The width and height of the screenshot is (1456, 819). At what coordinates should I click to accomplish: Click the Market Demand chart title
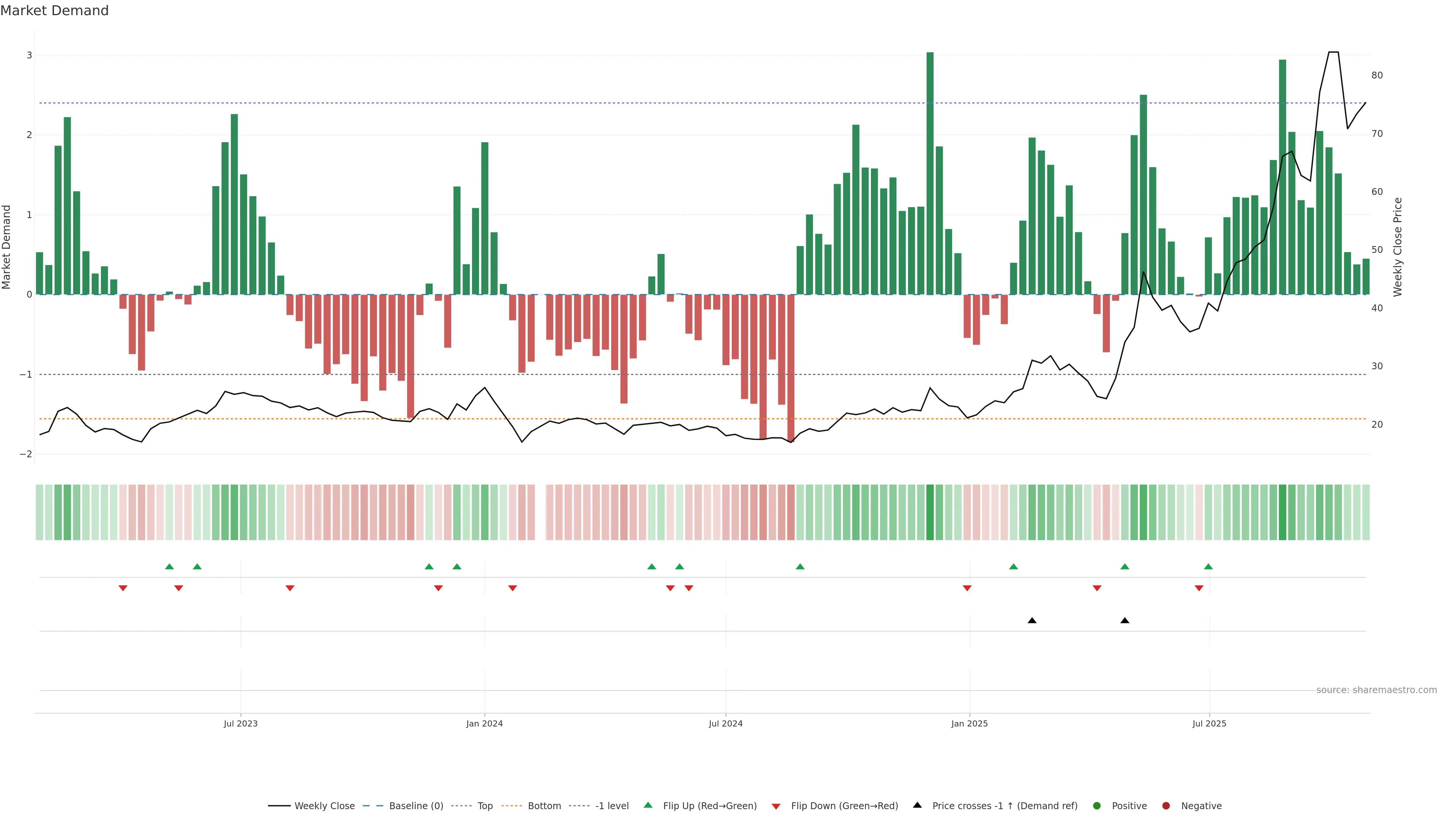coord(54,11)
